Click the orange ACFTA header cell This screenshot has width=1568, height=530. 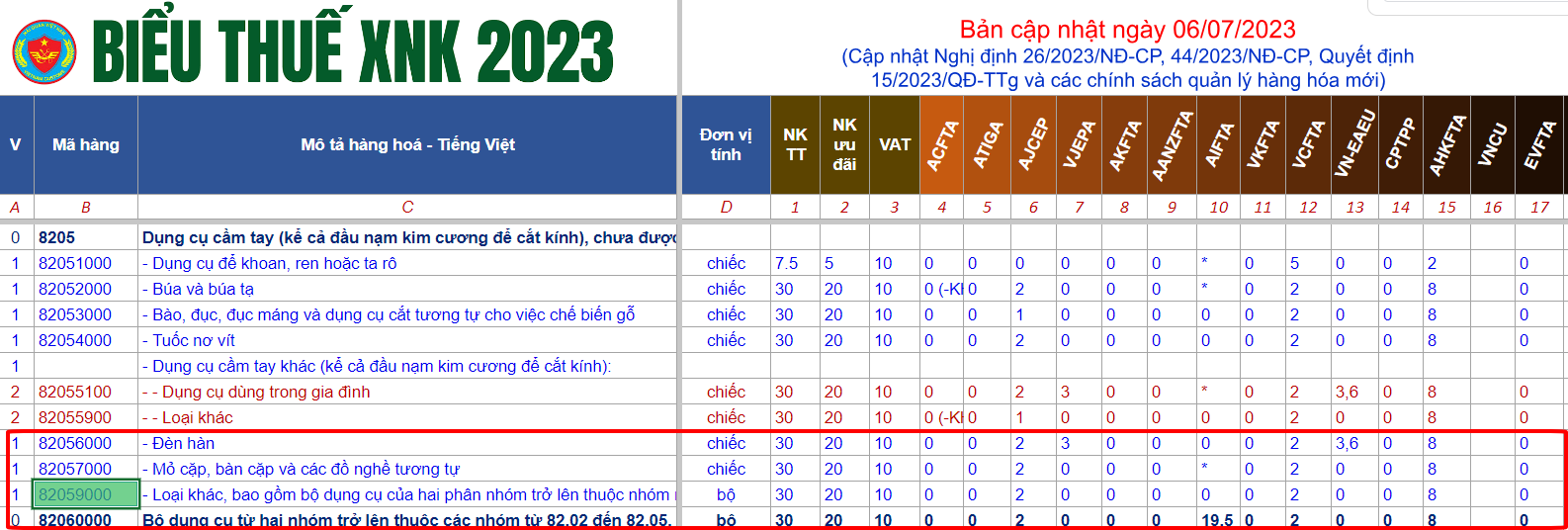[x=943, y=144]
